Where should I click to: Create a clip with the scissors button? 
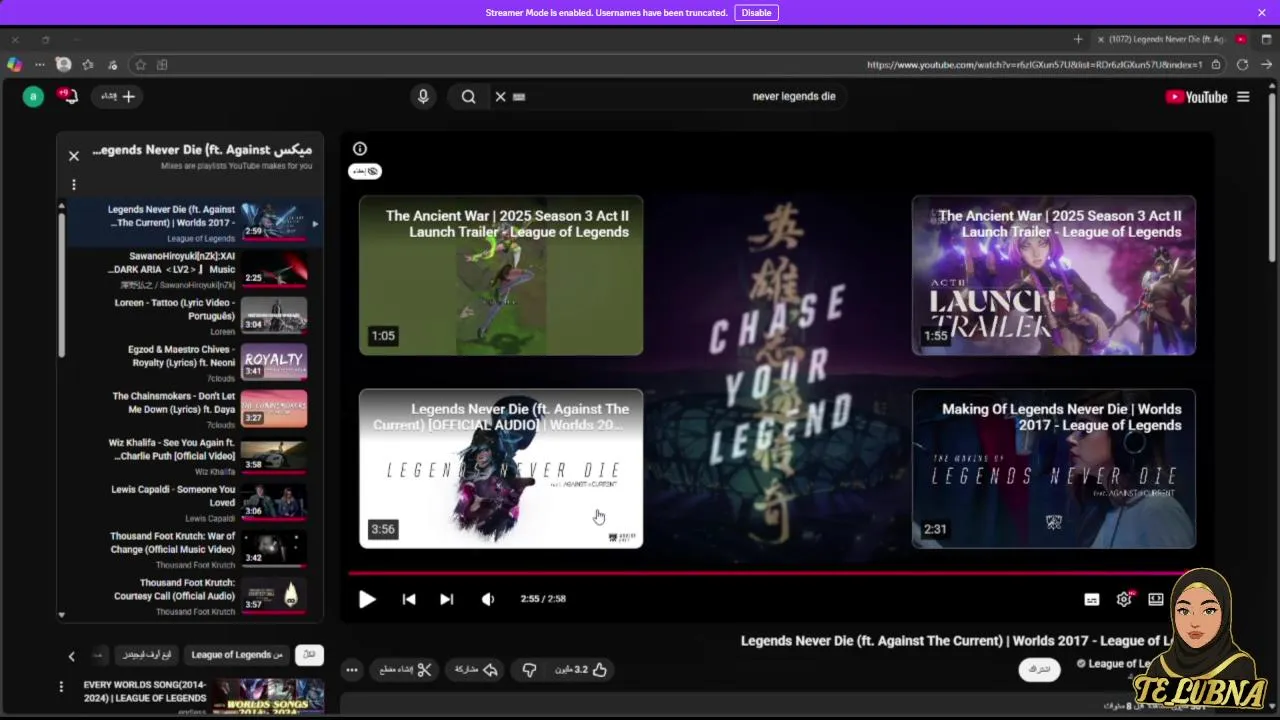tap(405, 670)
